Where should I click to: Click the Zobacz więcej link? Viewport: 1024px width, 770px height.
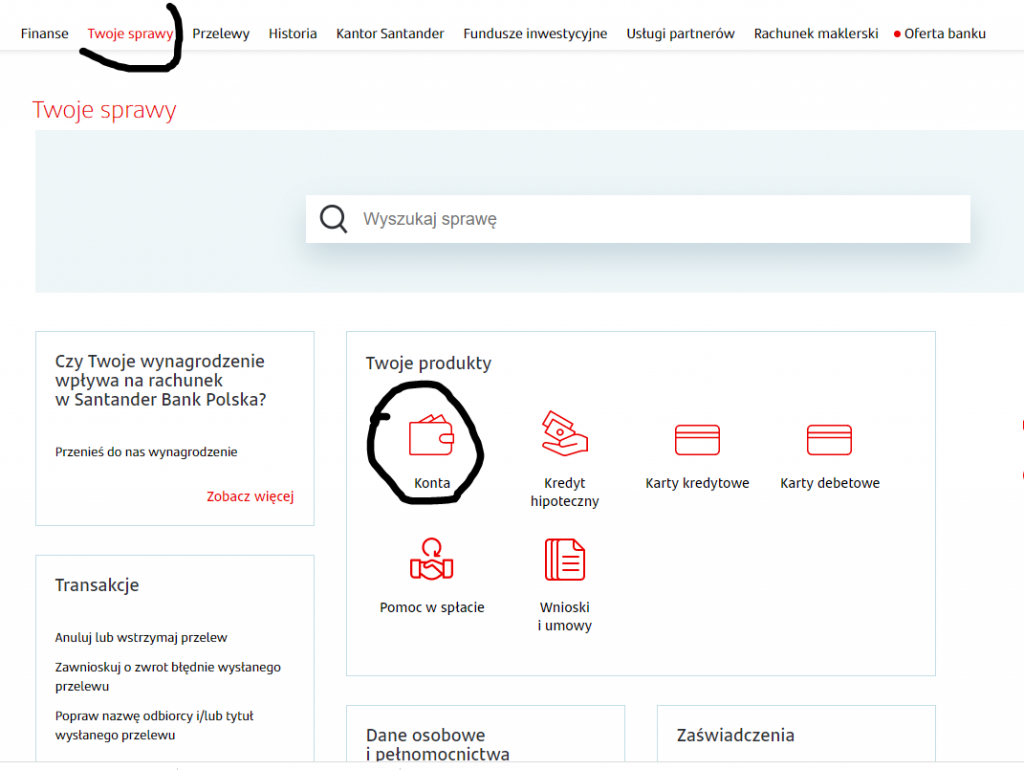250,497
